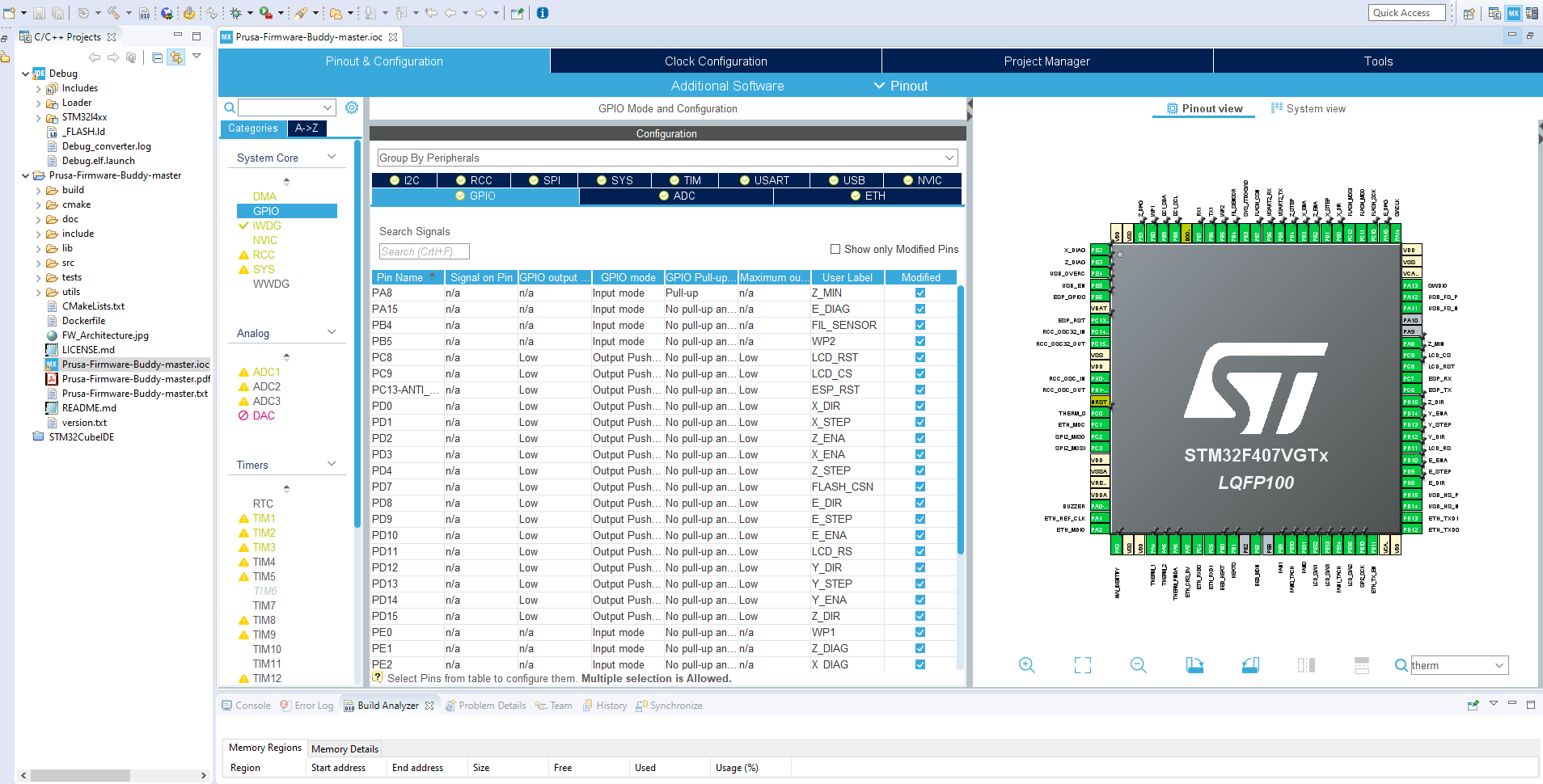Select the USART peripheral tab

coord(764,180)
